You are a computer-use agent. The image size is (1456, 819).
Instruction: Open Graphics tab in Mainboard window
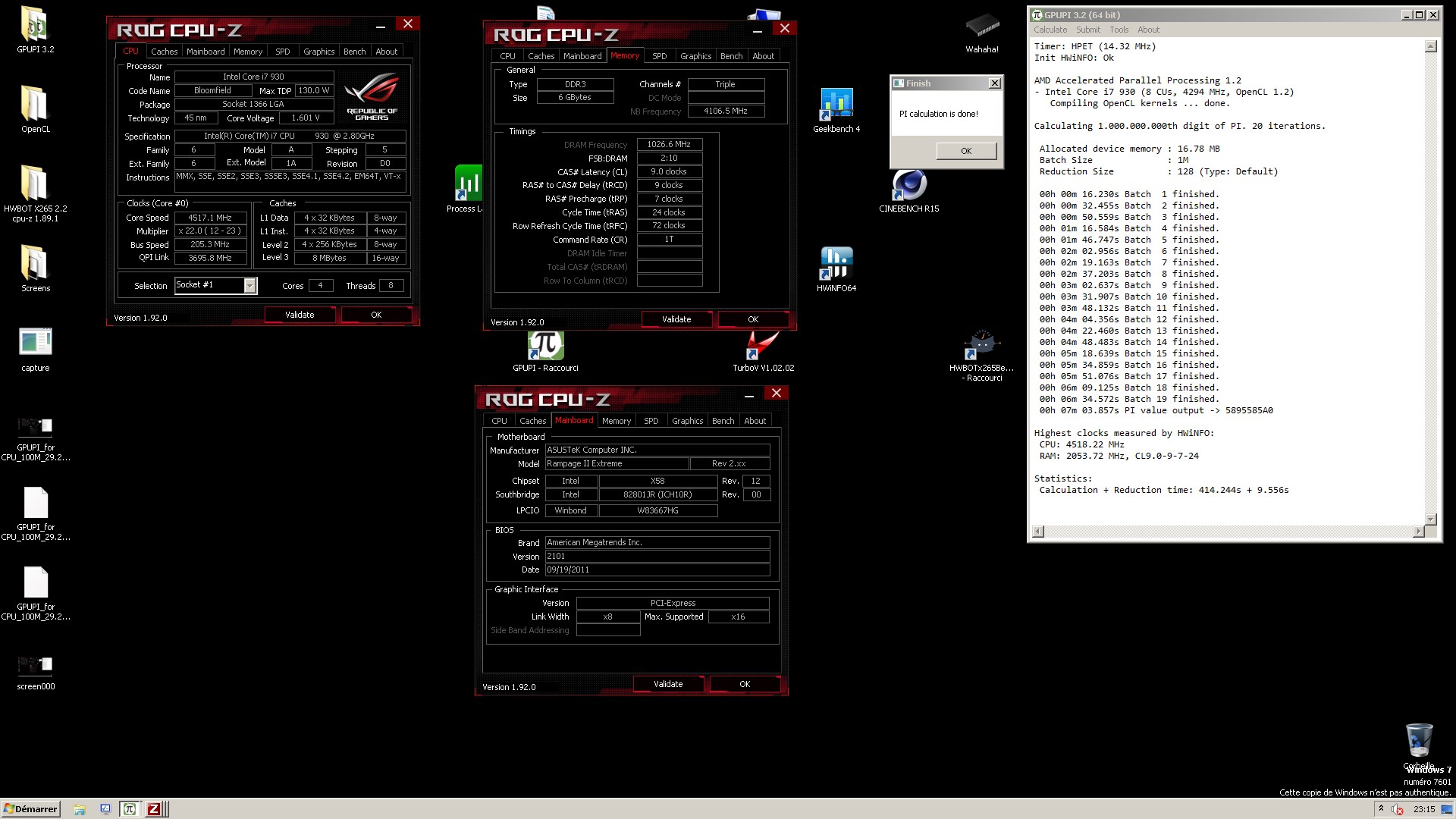688,421
